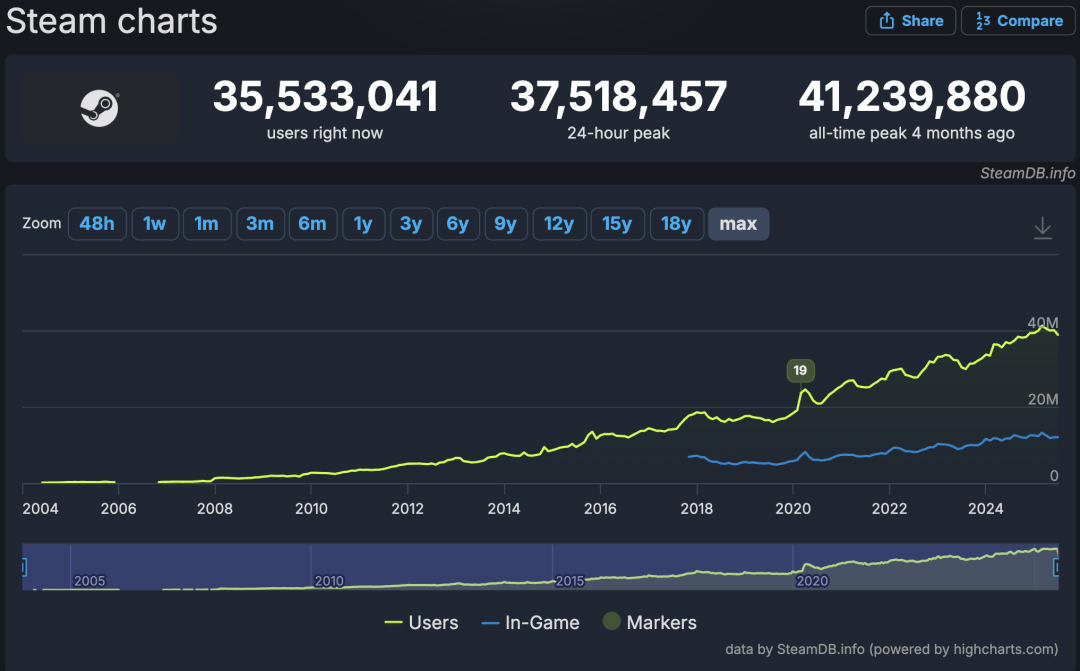Click the marker 19 on the chart
The image size is (1080, 671).
(x=800, y=370)
